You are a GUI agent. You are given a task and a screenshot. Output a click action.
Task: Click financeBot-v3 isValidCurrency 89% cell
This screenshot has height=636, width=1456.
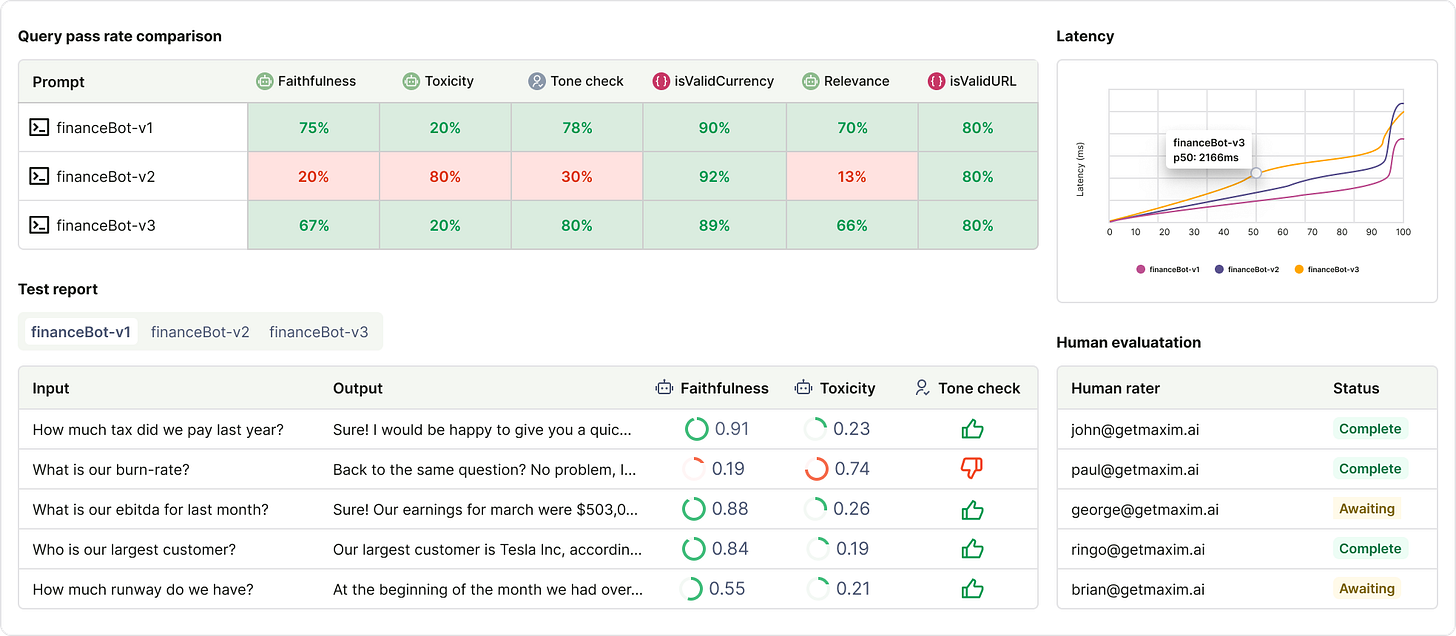[714, 226]
